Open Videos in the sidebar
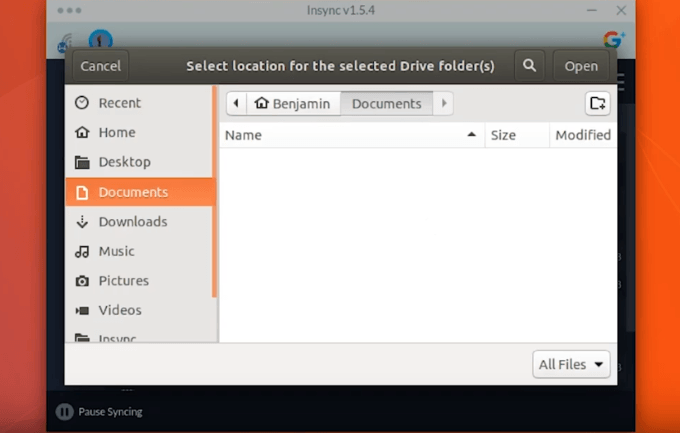Image resolution: width=680 pixels, height=433 pixels. (x=139, y=310)
